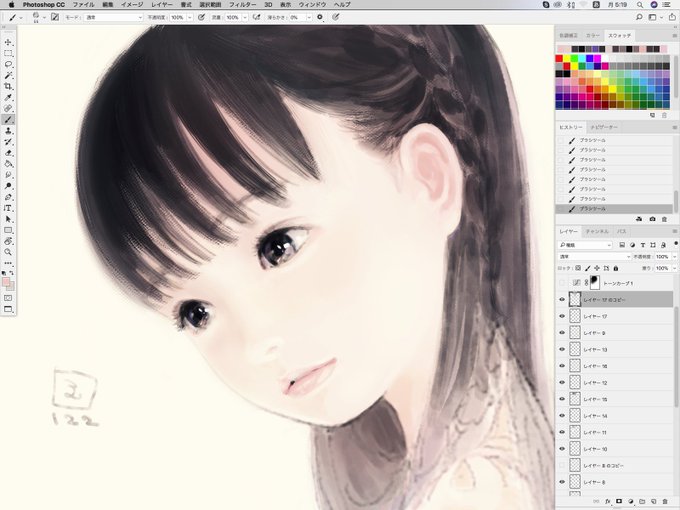Viewport: 680px width, 510px height.
Task: Enable airbrush build-up effects
Action: click(257, 17)
